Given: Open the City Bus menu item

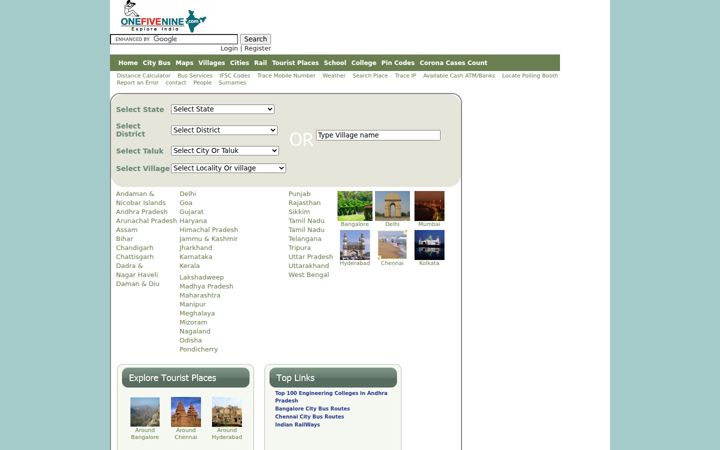Looking at the screenshot, I should (156, 63).
